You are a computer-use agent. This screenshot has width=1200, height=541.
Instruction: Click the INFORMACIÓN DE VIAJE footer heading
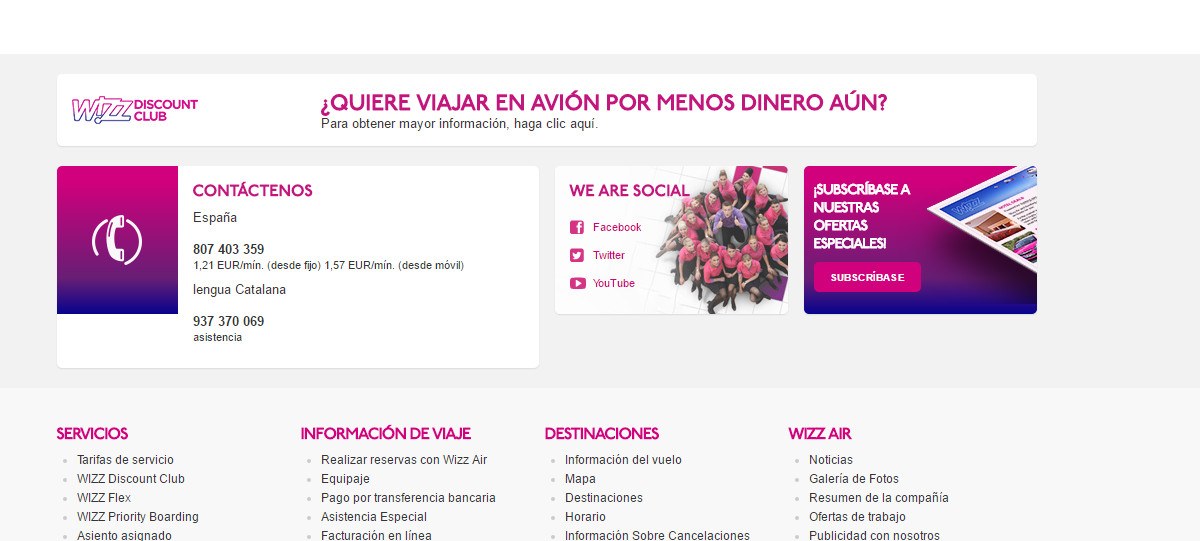click(385, 434)
